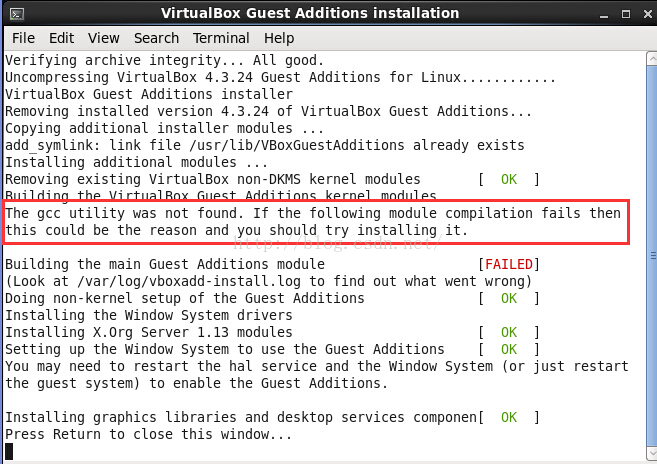Click the 'Press Return to close this window...' line
Image resolution: width=657 pixels, height=464 pixels.
click(x=148, y=434)
